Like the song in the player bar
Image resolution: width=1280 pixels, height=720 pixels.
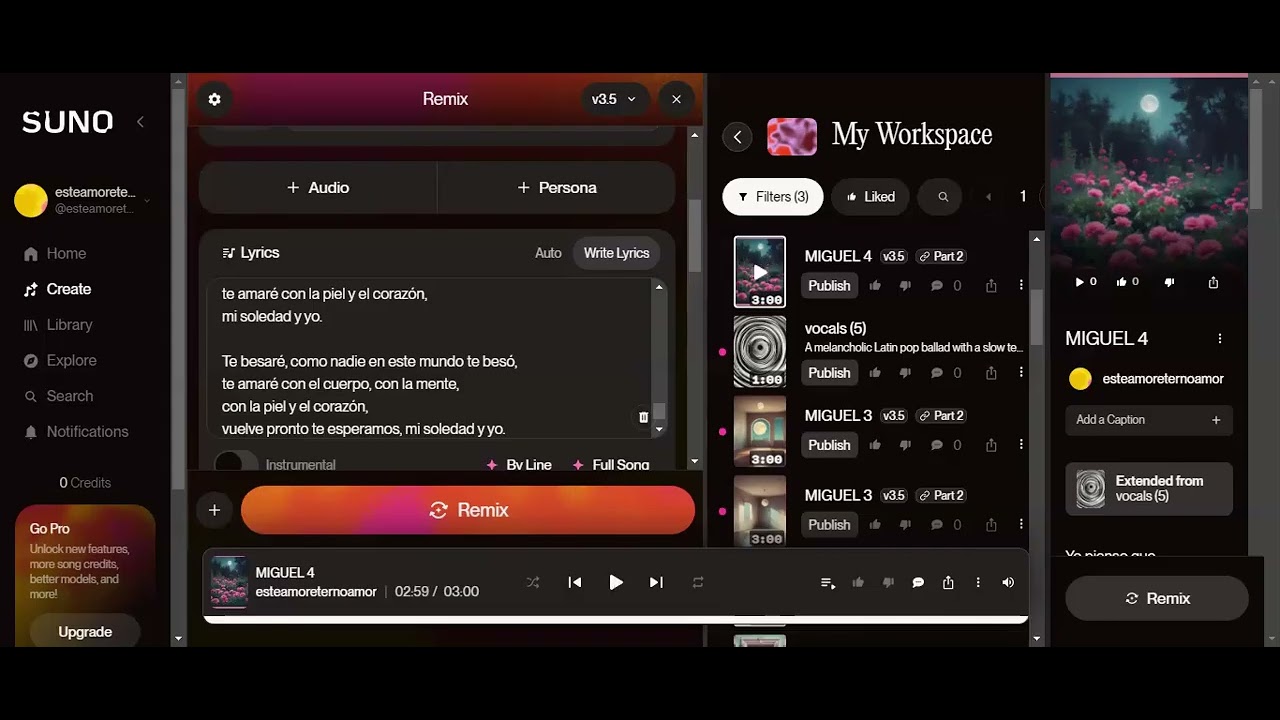coord(858,582)
